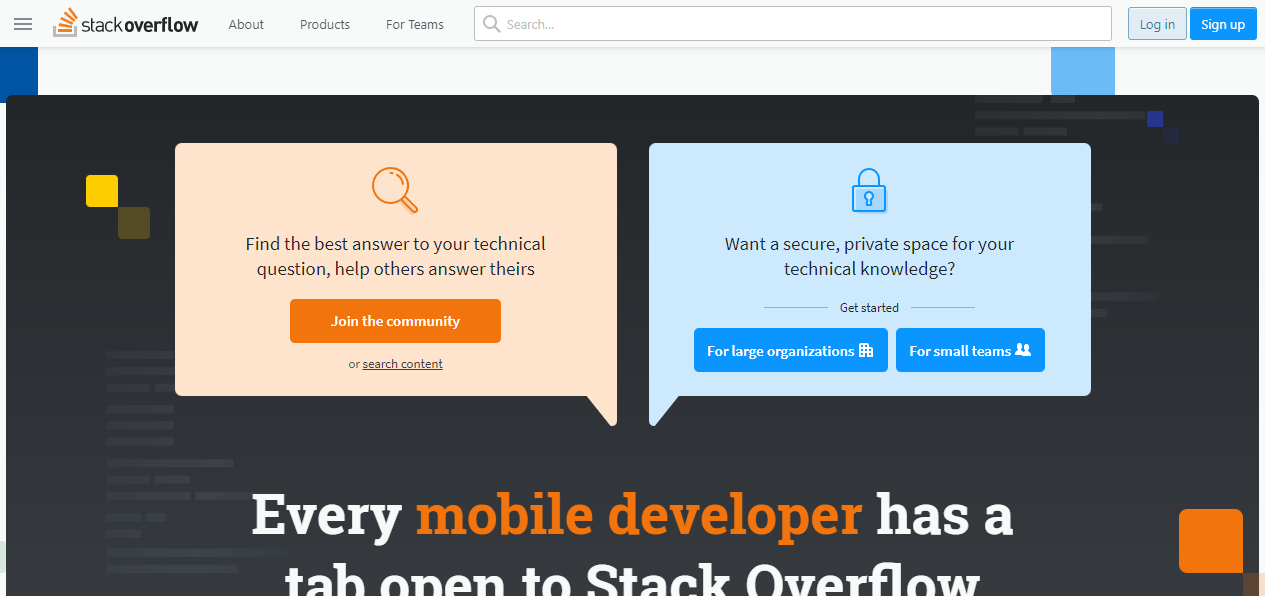Click the orange magnifying glass illustration
The image size is (1265, 596).
395,190
